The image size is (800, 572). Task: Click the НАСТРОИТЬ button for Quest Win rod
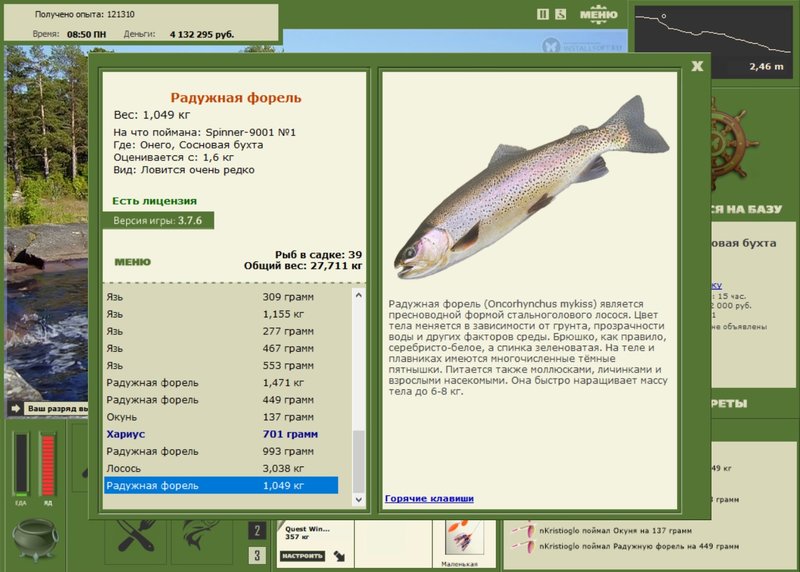coord(302,556)
